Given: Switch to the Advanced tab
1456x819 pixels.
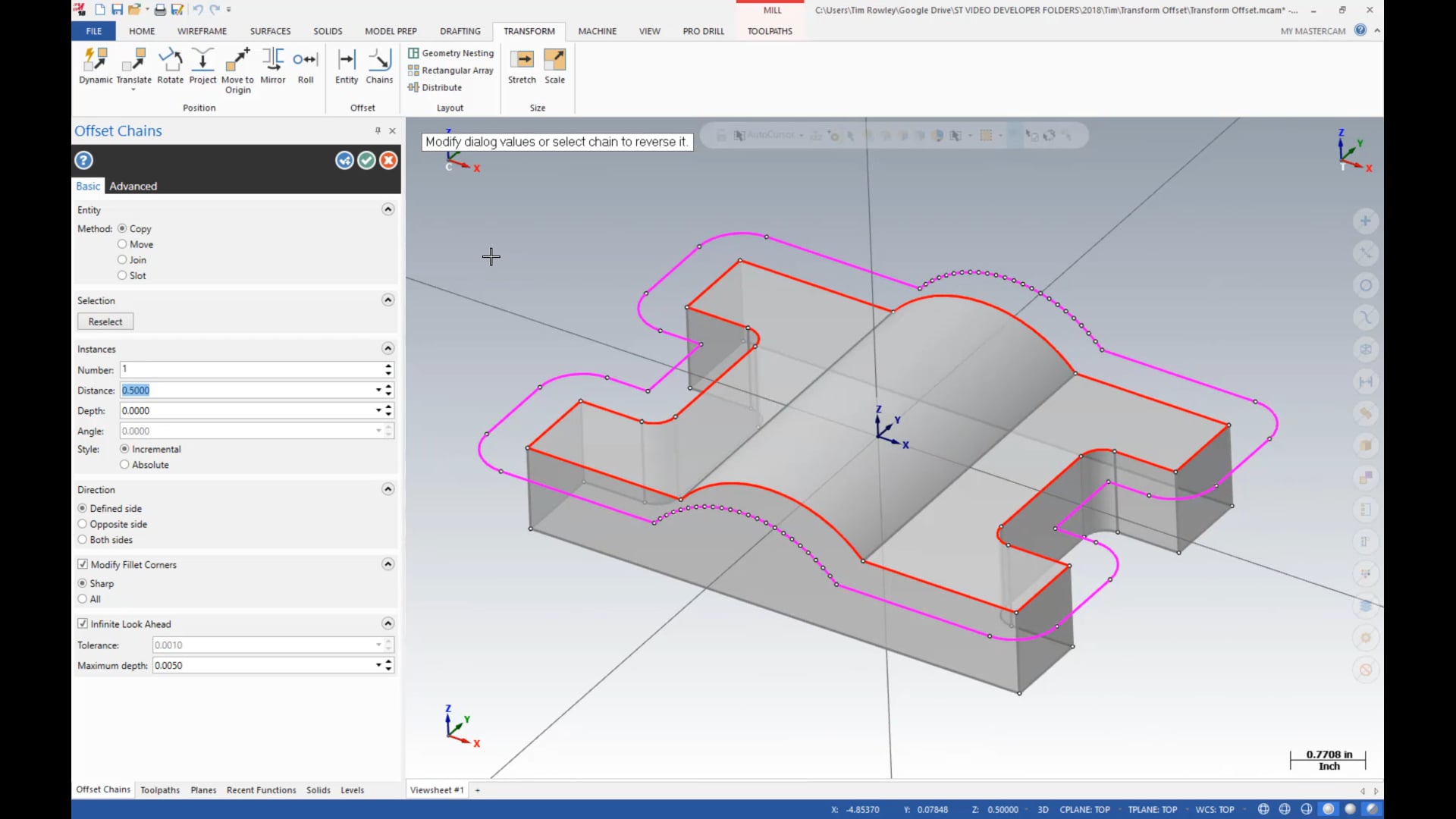Looking at the screenshot, I should [133, 186].
